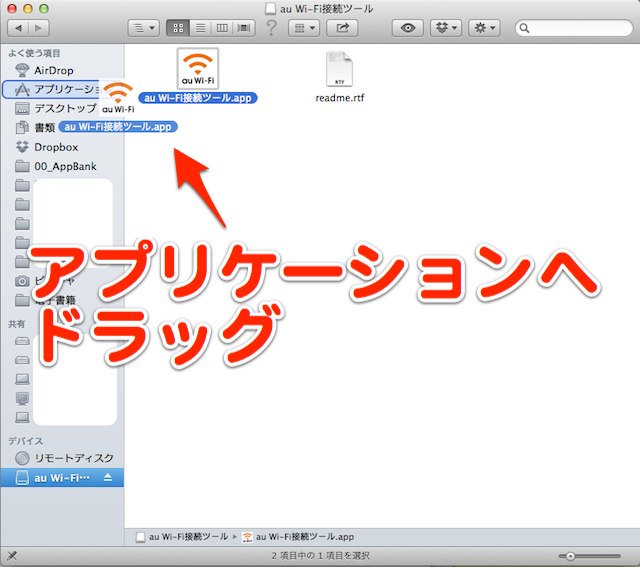Click the アプリケーション A-shaped icon in sidebar

coord(22,89)
